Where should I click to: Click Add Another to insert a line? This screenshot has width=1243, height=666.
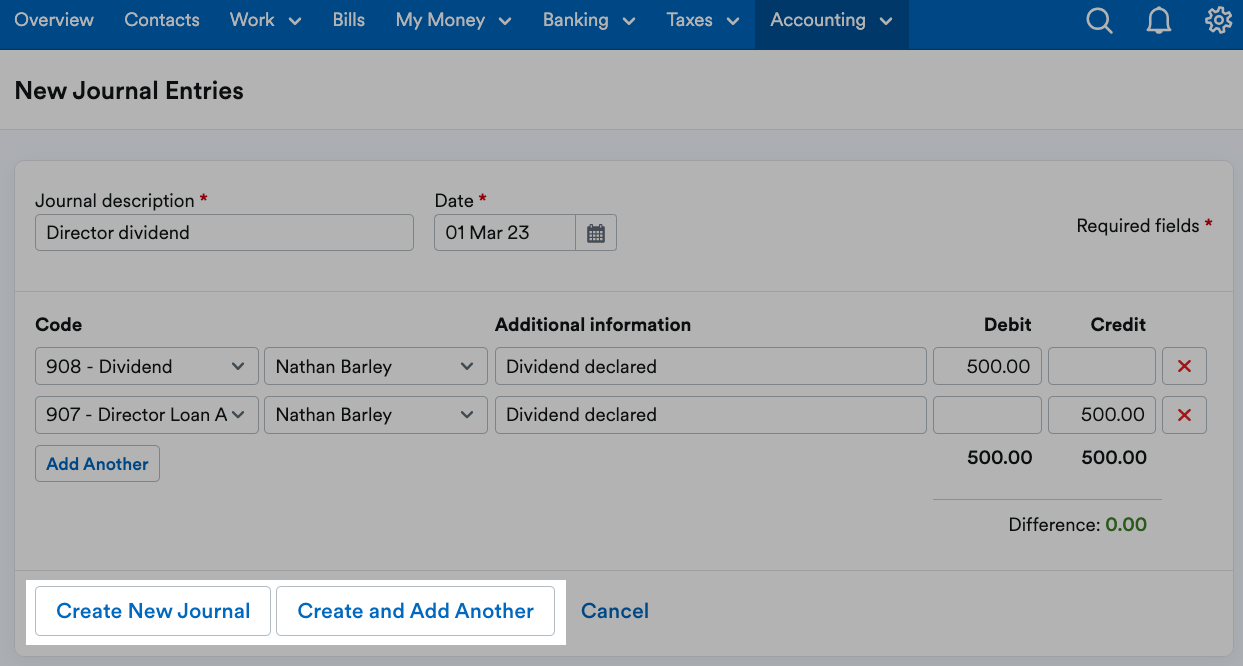coord(97,463)
